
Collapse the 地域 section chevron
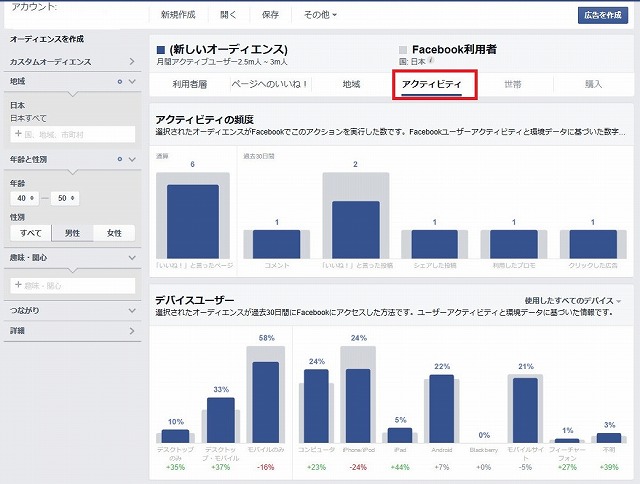coord(132,81)
